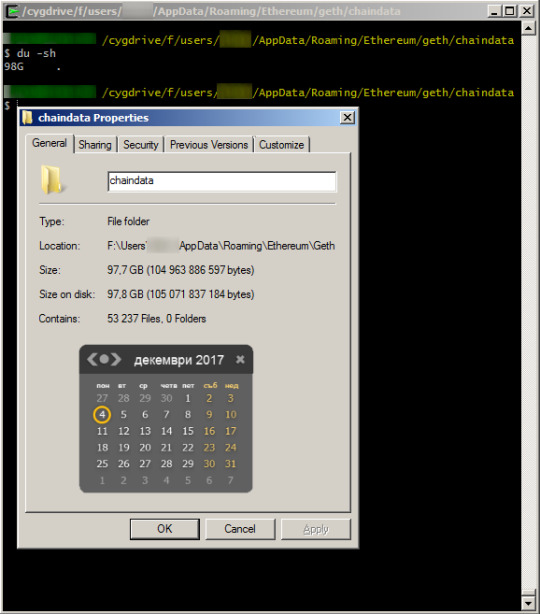The height and width of the screenshot is (614, 540).
Task: Open the Security tab
Action: [141, 145]
